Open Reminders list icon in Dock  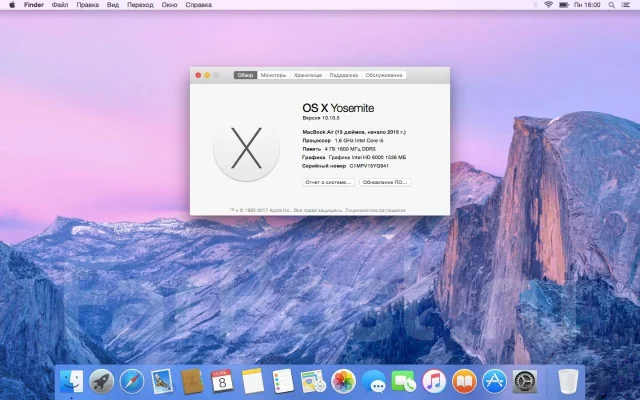click(283, 381)
